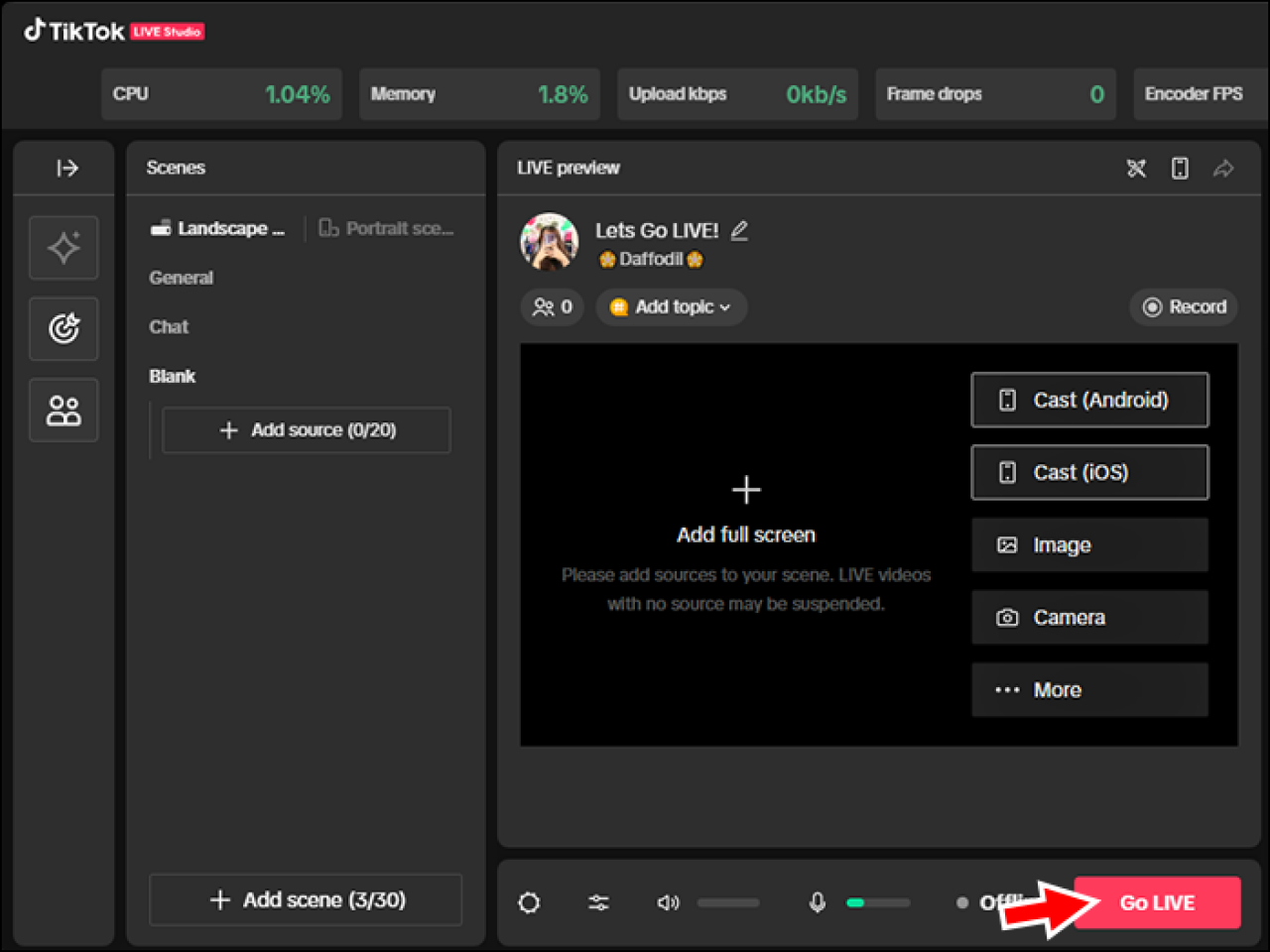
Task: Click the speaker volume icon
Action: pos(668,902)
